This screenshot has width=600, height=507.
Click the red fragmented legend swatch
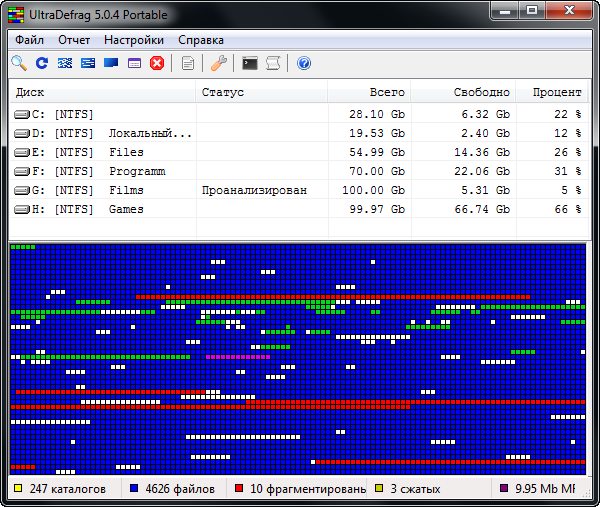(x=240, y=489)
